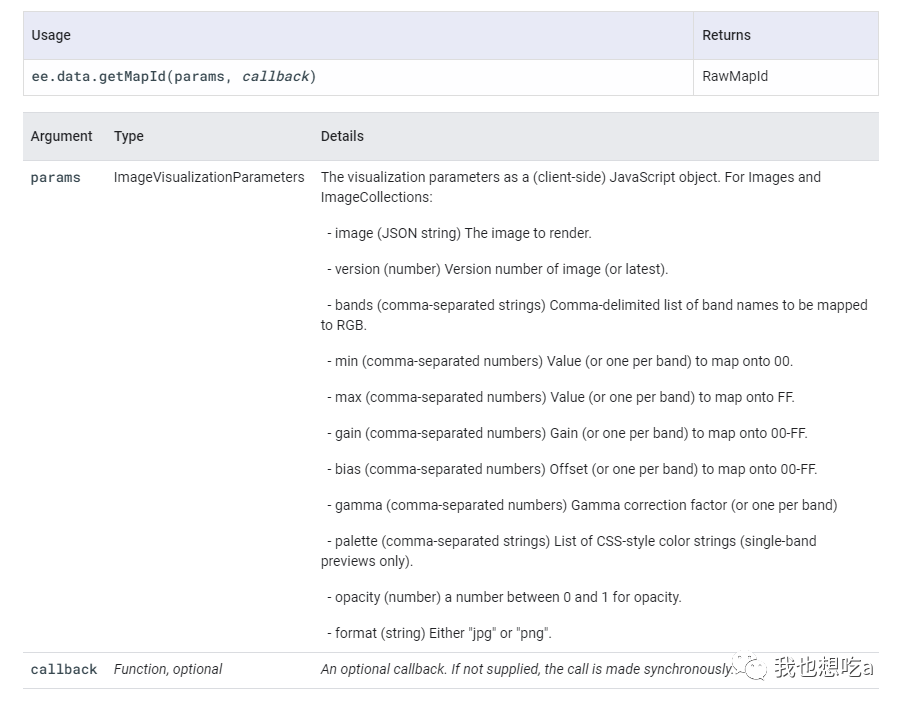
Task: Click the opacity (number) parameter line
Action: tap(504, 597)
